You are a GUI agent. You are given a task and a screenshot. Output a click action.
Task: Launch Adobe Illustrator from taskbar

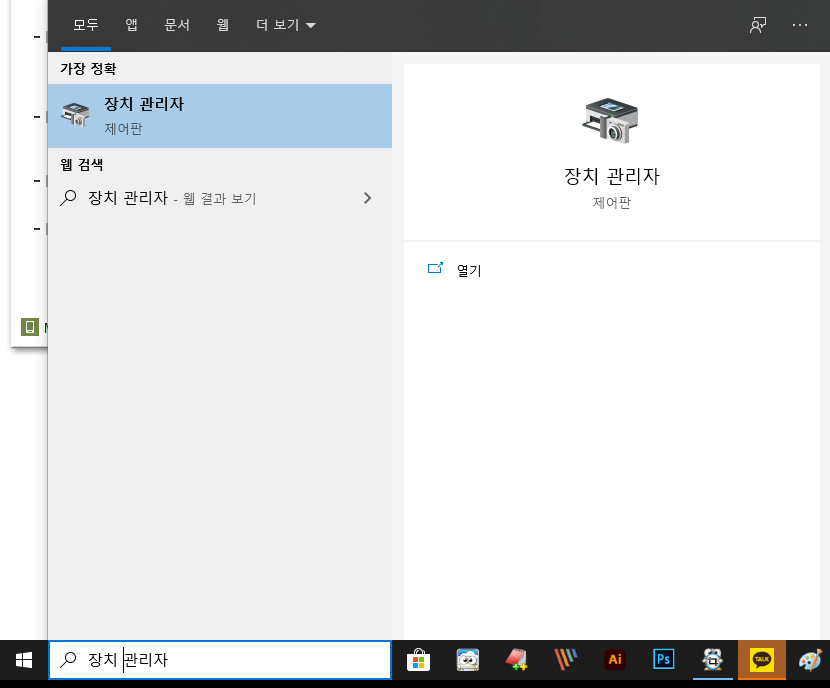615,660
